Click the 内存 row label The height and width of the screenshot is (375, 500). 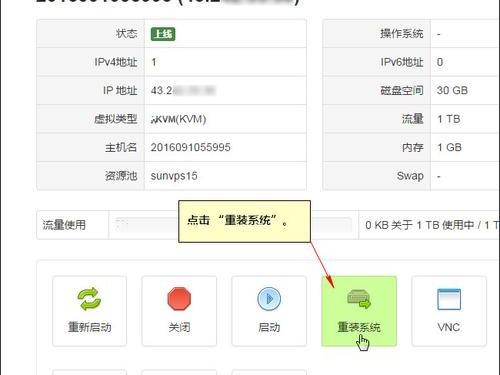(x=413, y=147)
